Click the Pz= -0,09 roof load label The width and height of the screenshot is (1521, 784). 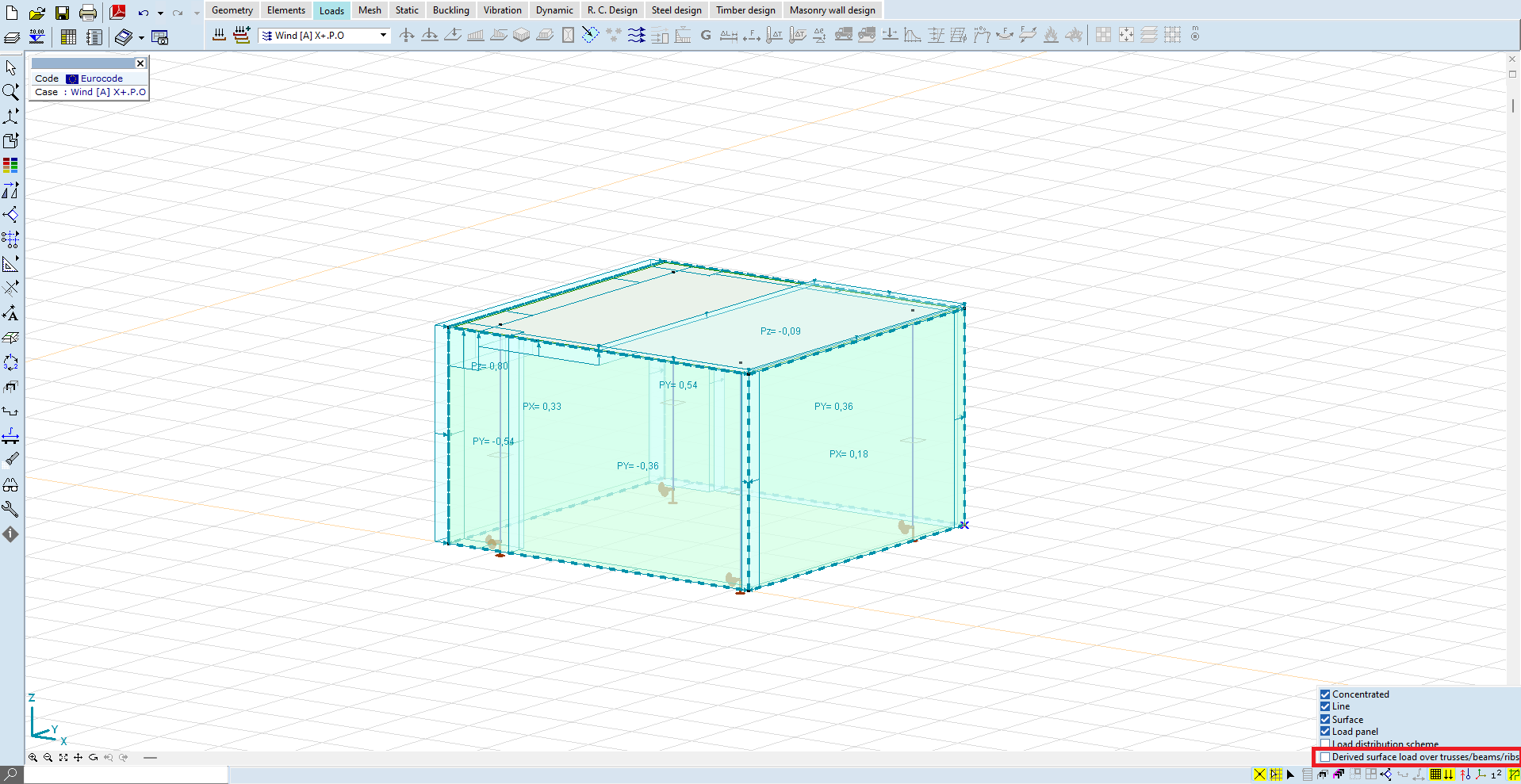780,331
